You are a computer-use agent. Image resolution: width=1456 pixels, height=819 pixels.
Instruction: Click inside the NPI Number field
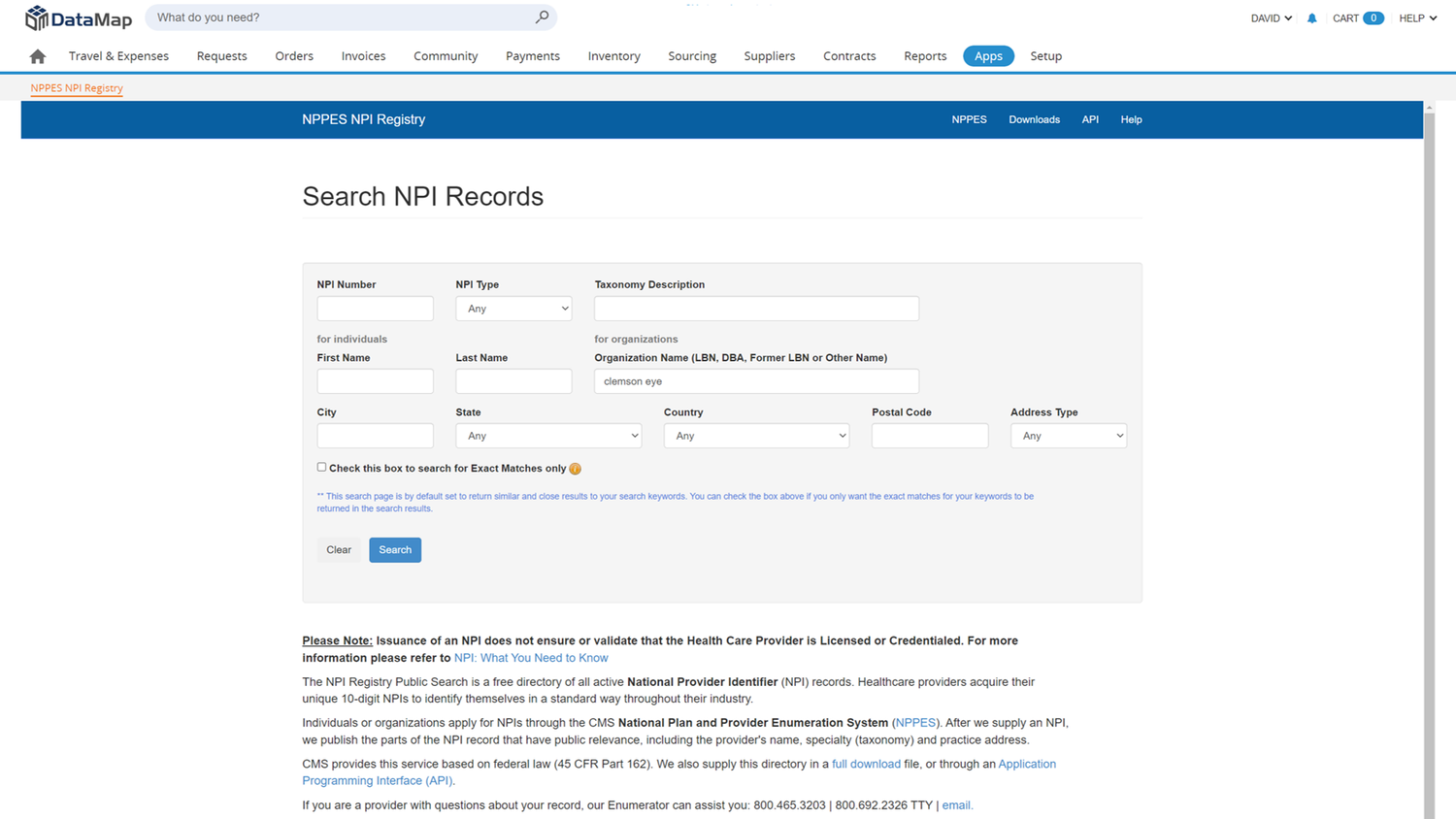click(x=375, y=308)
